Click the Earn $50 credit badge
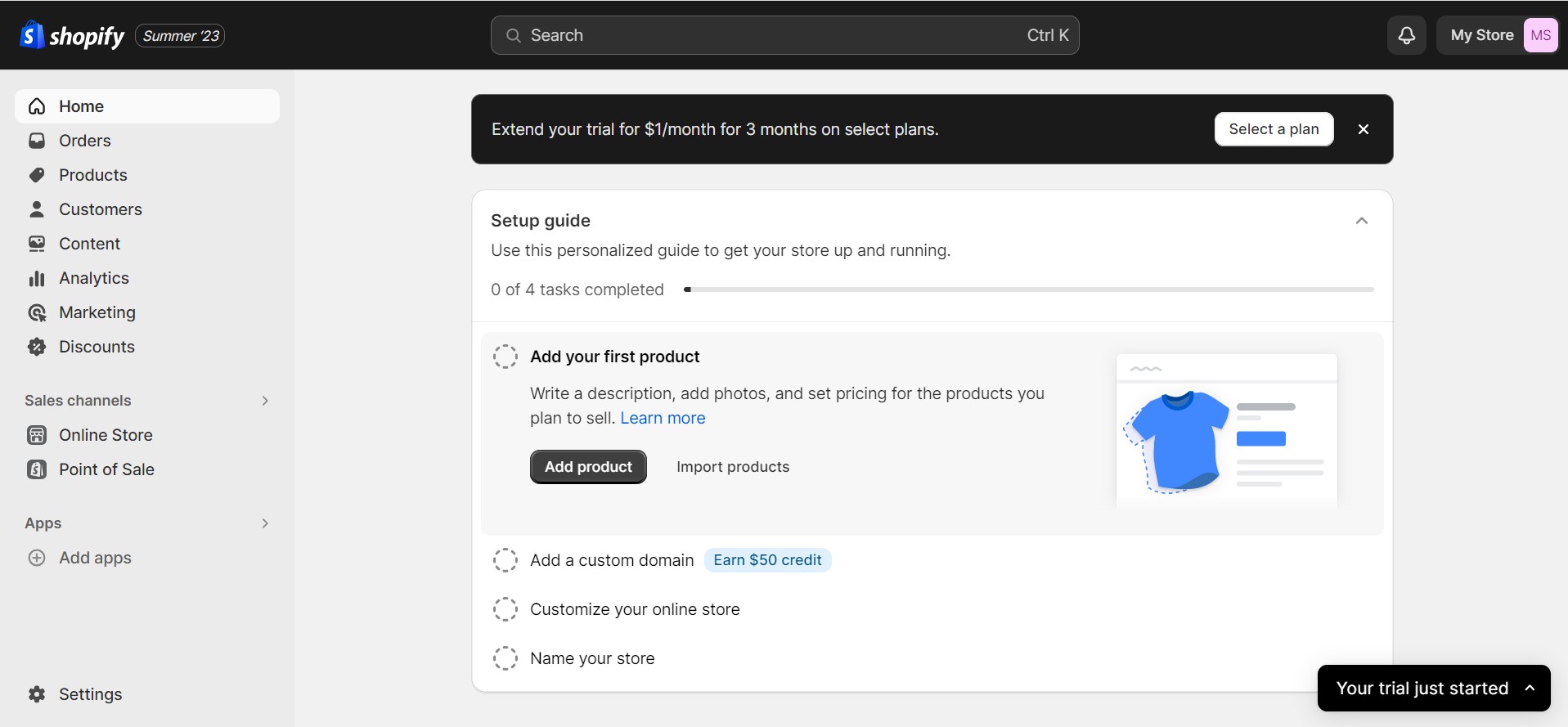This screenshot has width=1568, height=727. tap(767, 560)
